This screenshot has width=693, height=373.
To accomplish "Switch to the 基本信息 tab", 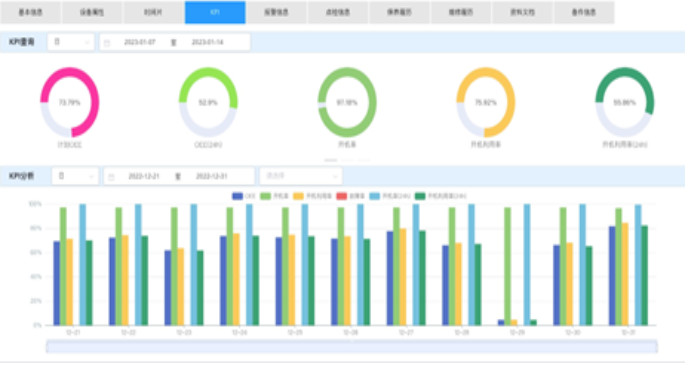I will pyautogui.click(x=30, y=12).
